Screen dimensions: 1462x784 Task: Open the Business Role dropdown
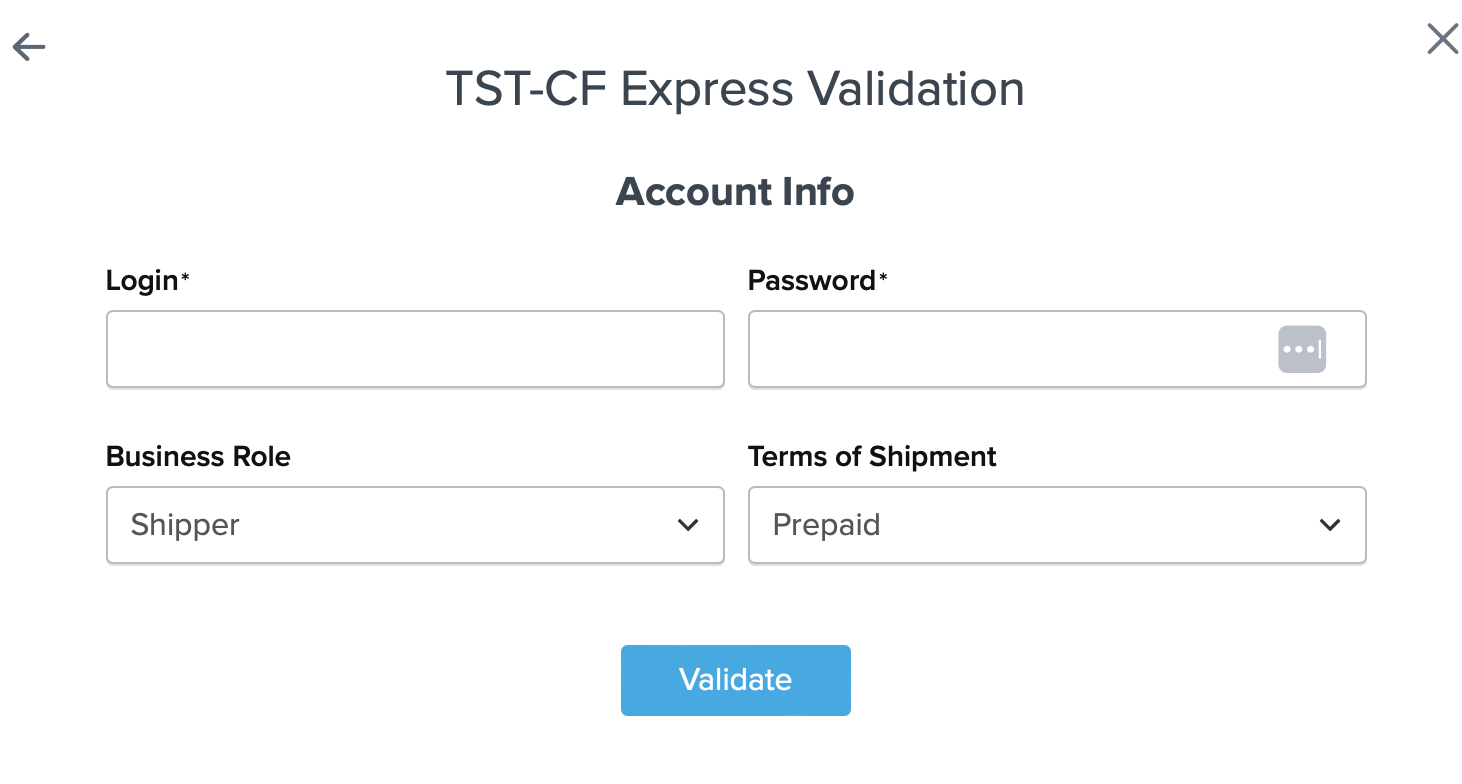pyautogui.click(x=414, y=525)
